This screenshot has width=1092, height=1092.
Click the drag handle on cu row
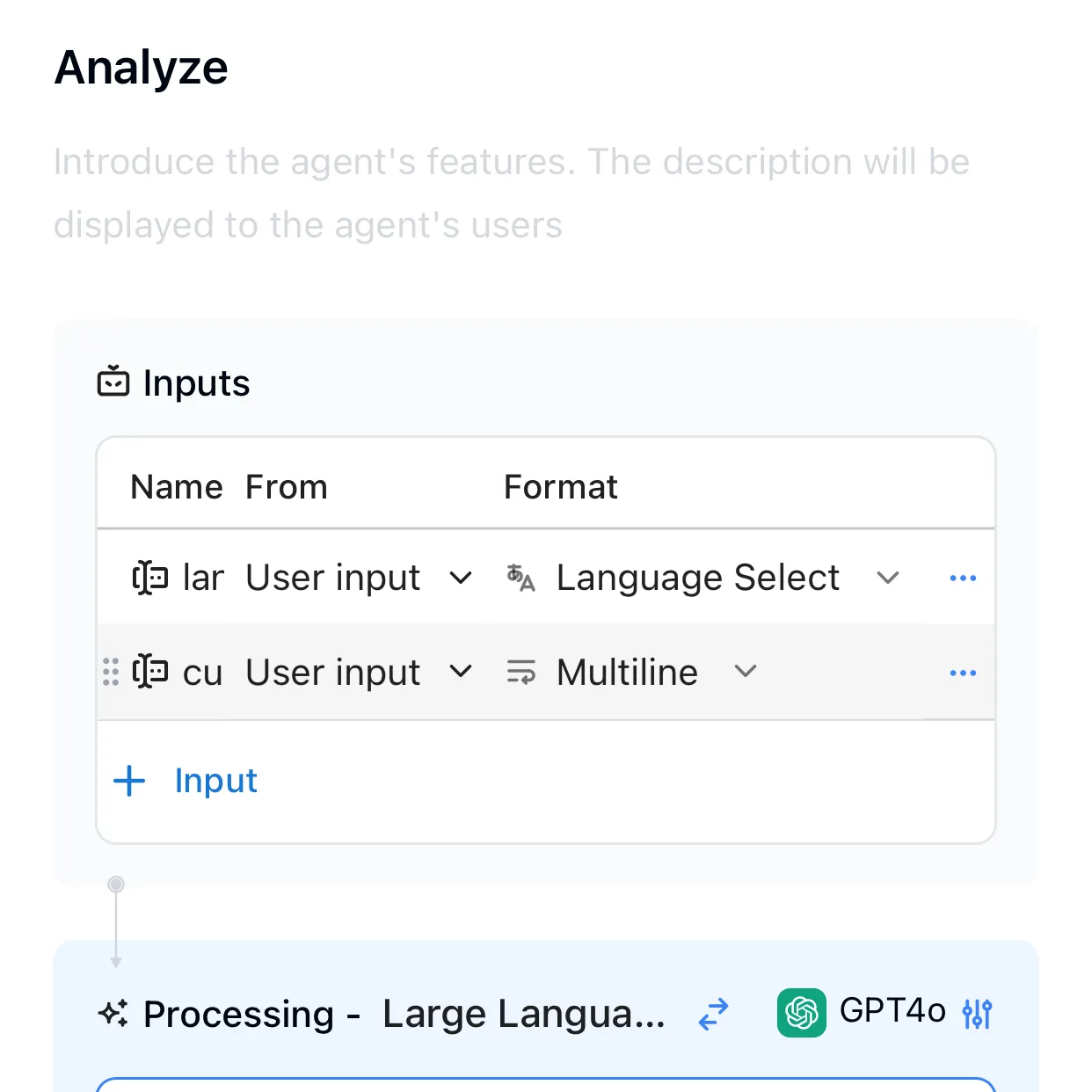tap(111, 673)
